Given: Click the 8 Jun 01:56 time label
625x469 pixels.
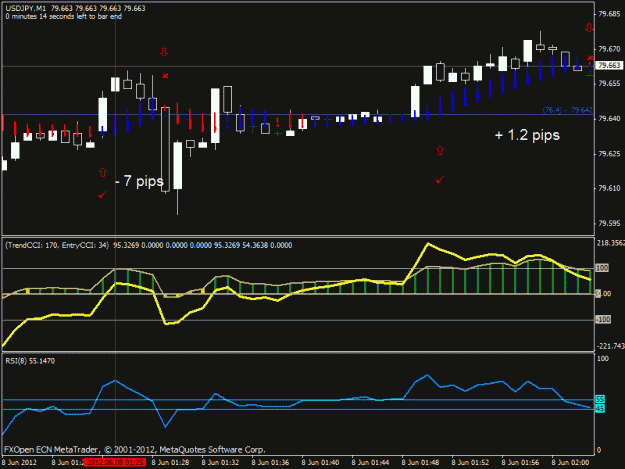Looking at the screenshot, I should tap(520, 462).
